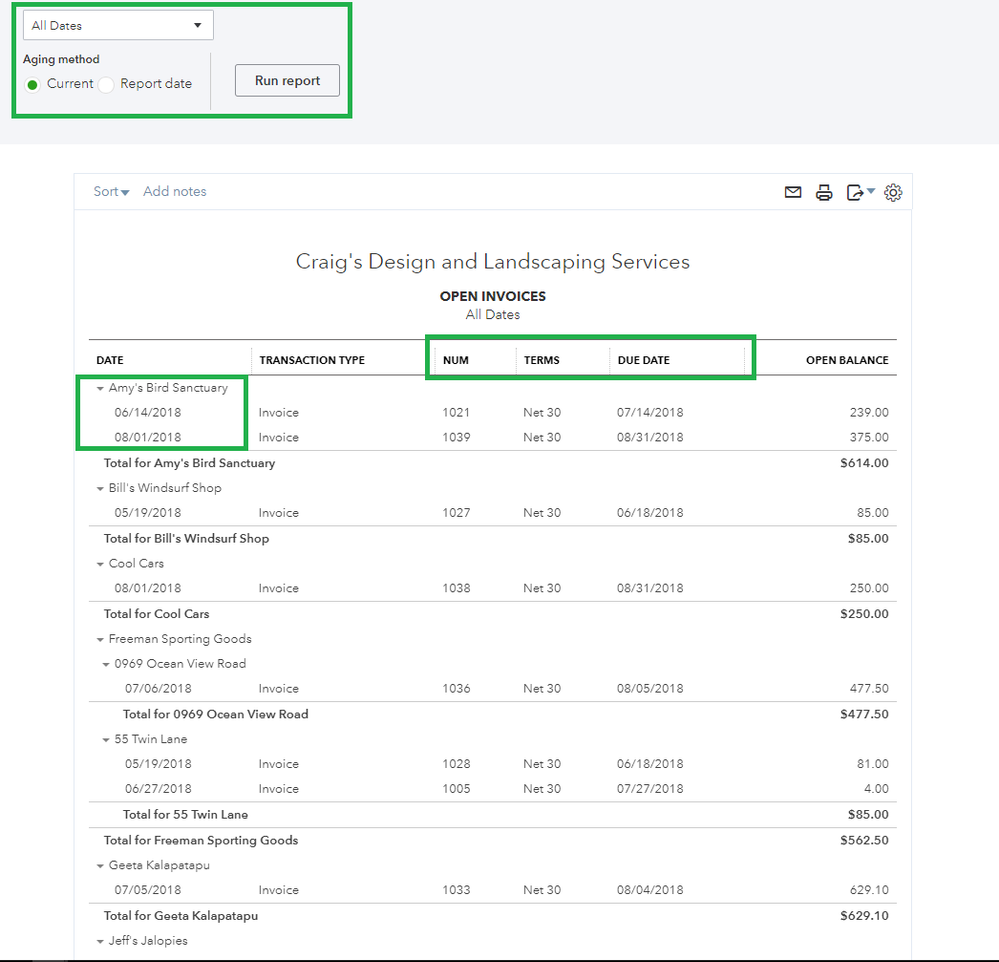Click the Add notes link
The width and height of the screenshot is (999, 962).
(x=174, y=191)
